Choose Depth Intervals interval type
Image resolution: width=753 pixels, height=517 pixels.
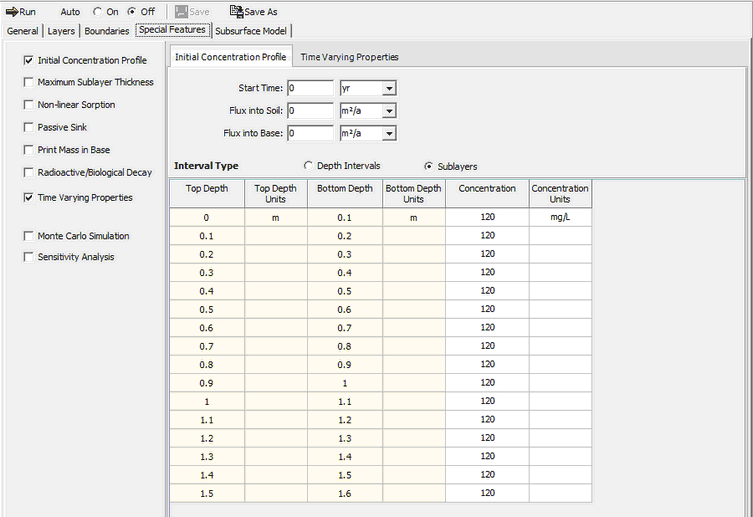click(x=308, y=165)
